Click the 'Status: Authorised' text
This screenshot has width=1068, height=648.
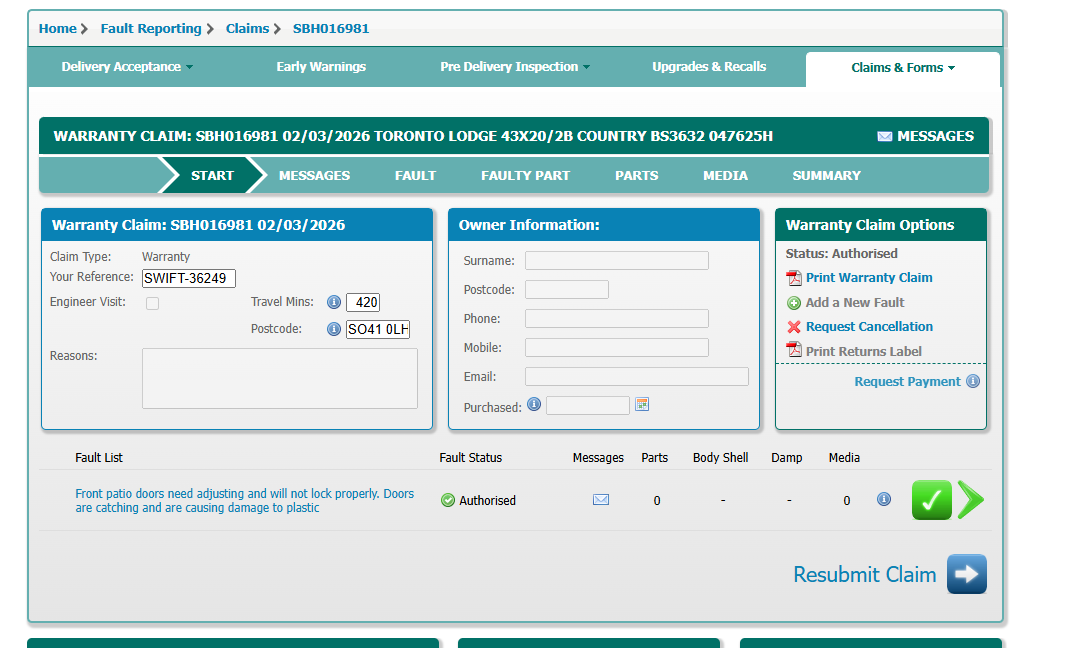841,253
